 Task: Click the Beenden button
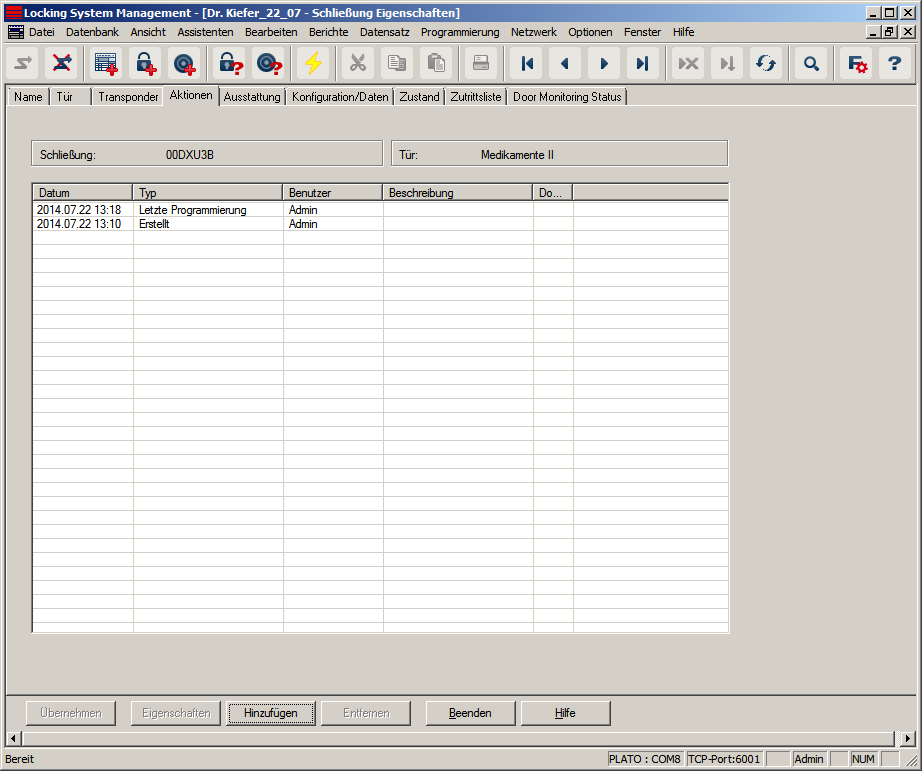(470, 713)
